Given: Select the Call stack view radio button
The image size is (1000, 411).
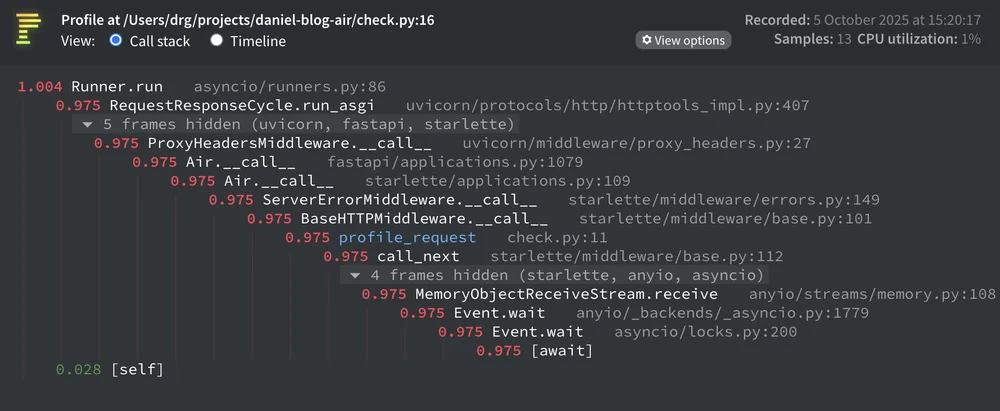Looking at the screenshot, I should click(x=115, y=40).
